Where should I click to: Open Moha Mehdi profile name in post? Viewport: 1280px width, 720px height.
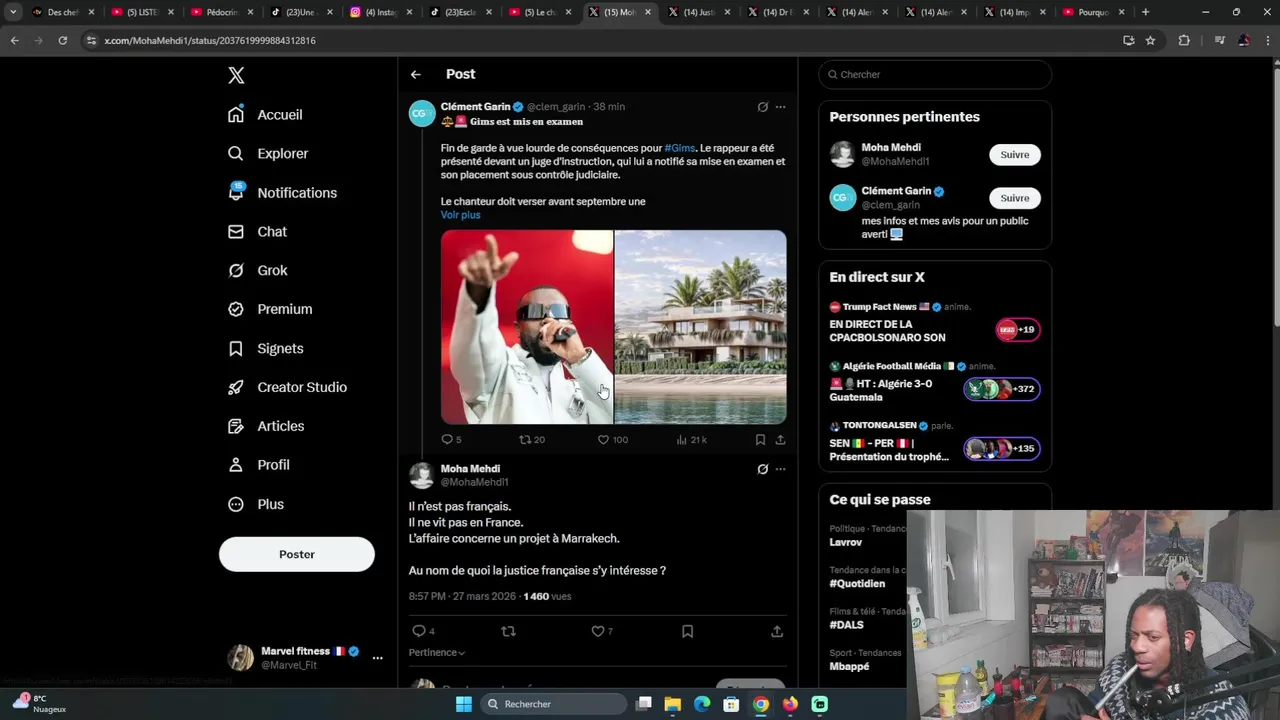pyautogui.click(x=470, y=468)
